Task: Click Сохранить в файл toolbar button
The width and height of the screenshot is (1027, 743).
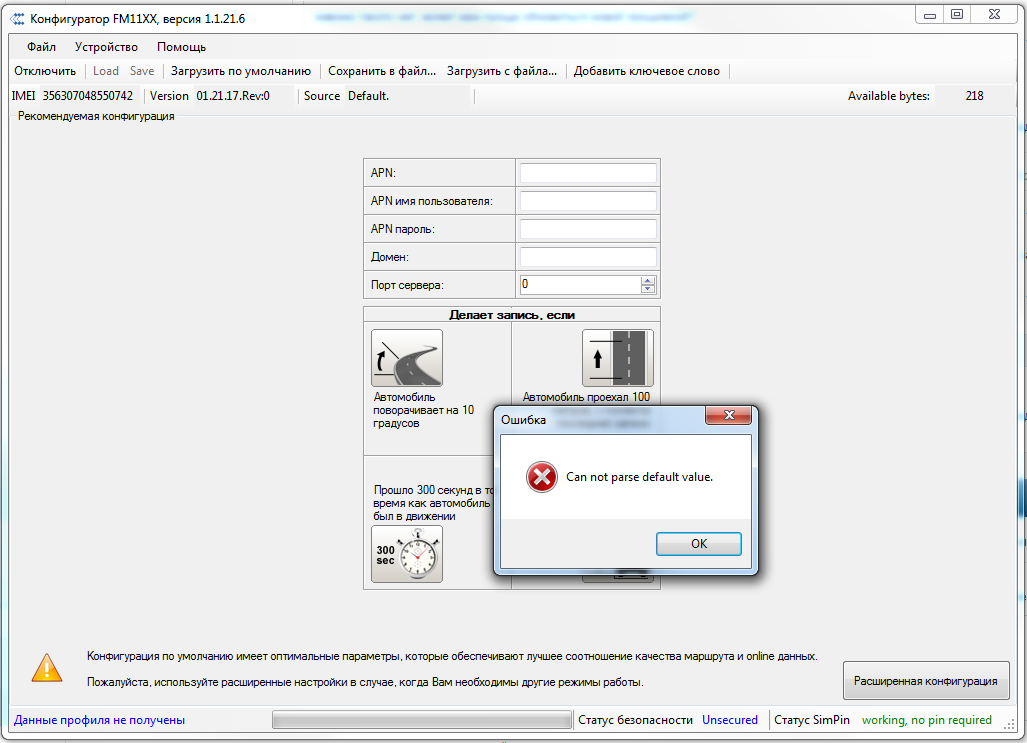Action: coord(382,71)
